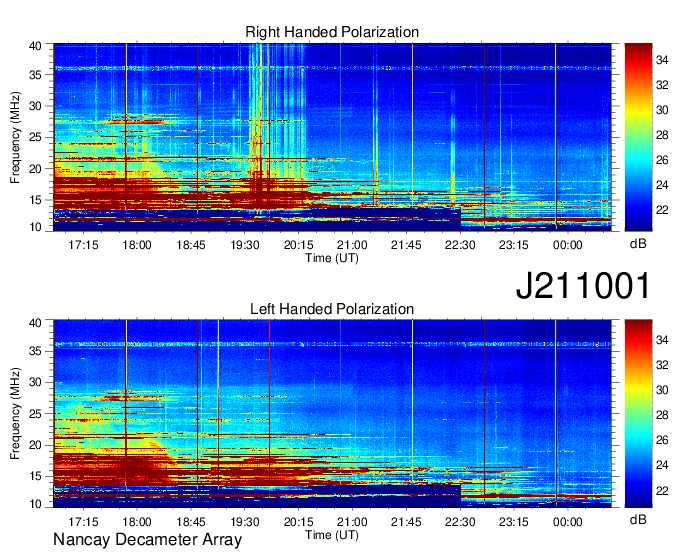Click the 21:45 time tick under the Right Handed plot
680x552 pixels.
[406, 245]
